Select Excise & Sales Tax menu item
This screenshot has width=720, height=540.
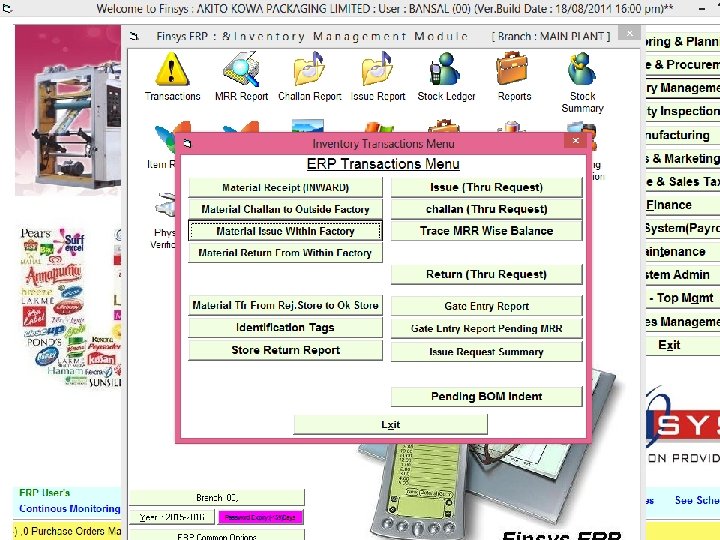[x=683, y=182]
